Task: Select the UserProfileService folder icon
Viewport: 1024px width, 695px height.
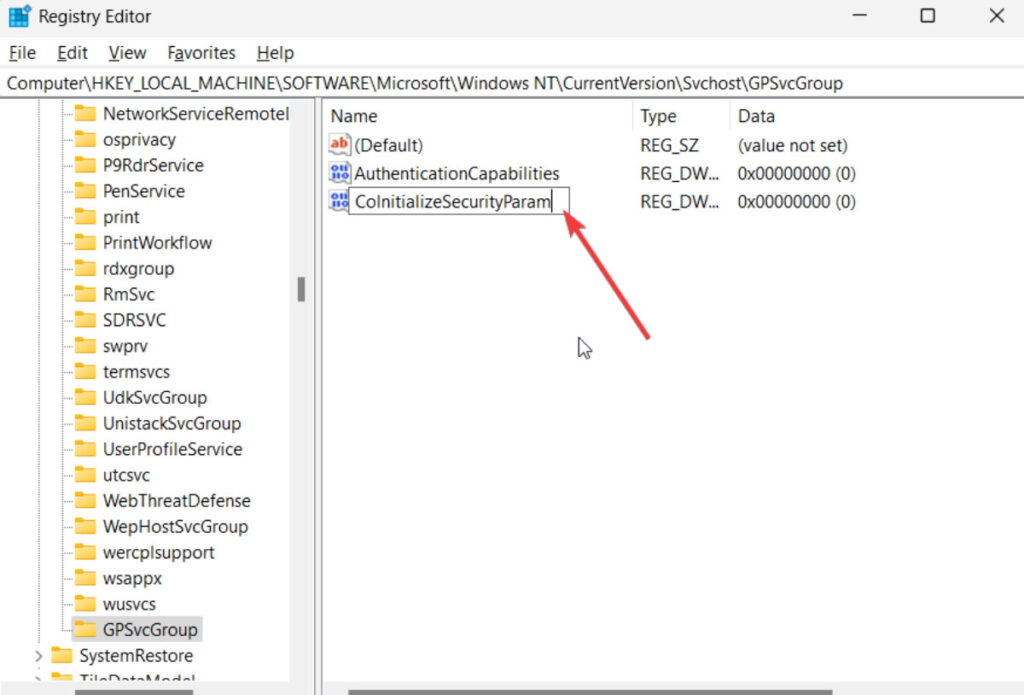Action: pyautogui.click(x=85, y=449)
